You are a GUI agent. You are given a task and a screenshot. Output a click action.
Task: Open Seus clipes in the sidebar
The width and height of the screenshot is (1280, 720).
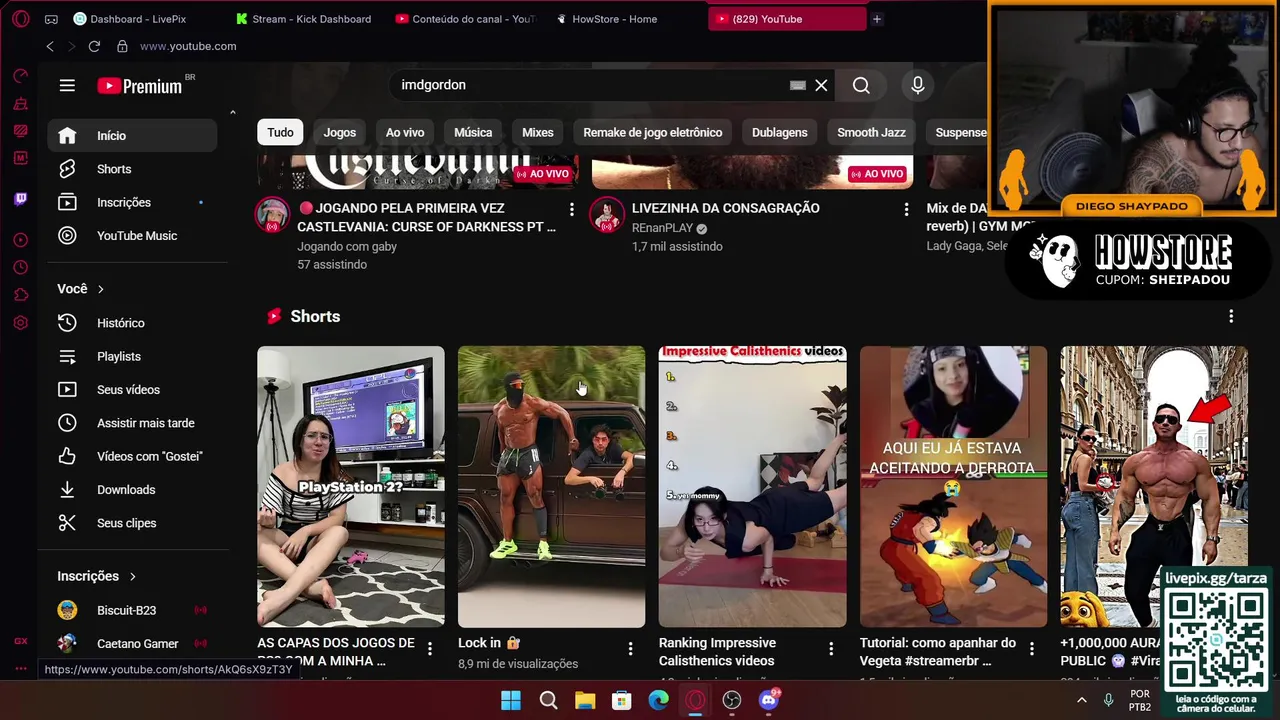132,523
